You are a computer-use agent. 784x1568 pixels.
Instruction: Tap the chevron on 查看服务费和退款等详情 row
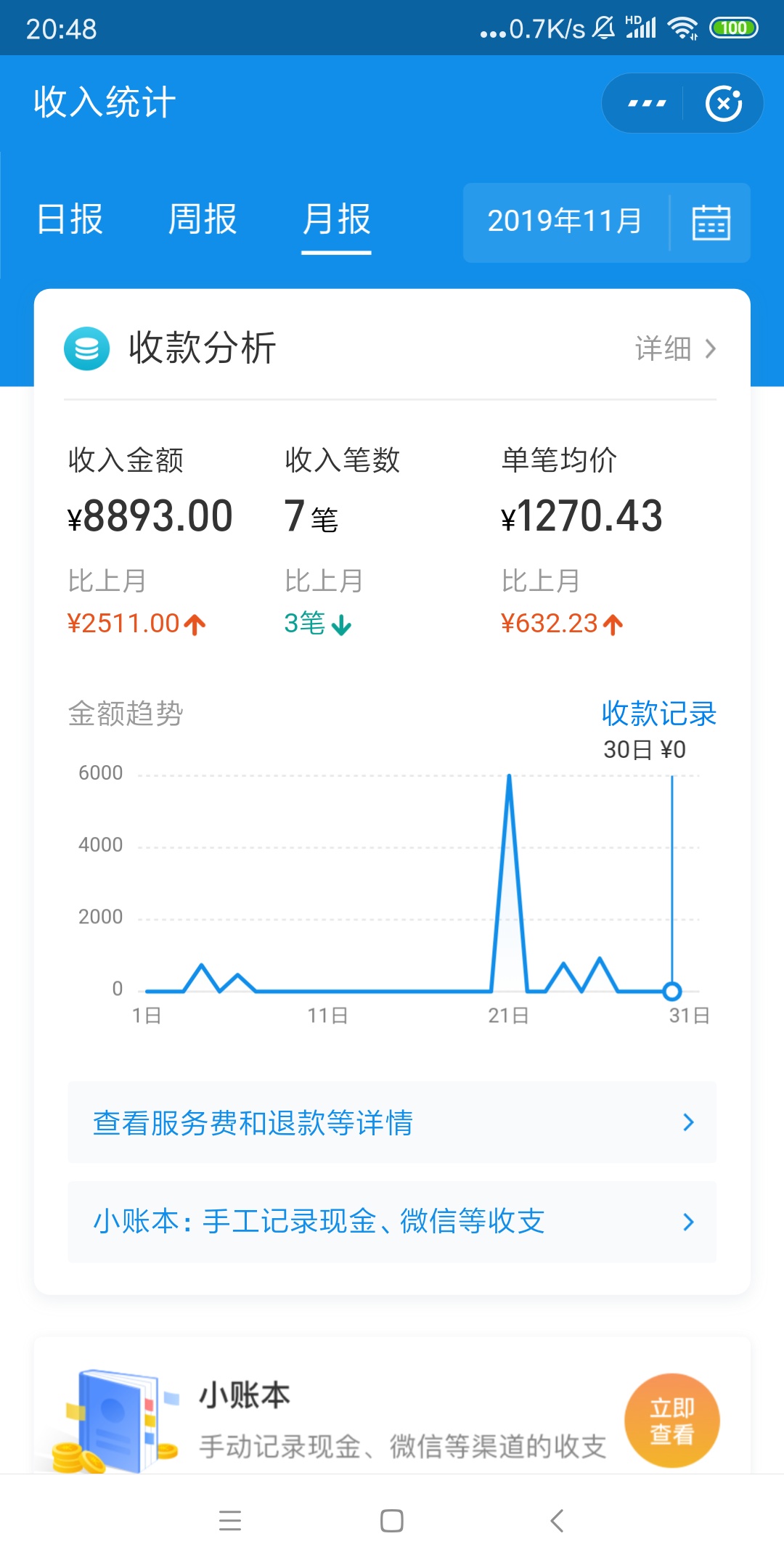[x=688, y=1123]
